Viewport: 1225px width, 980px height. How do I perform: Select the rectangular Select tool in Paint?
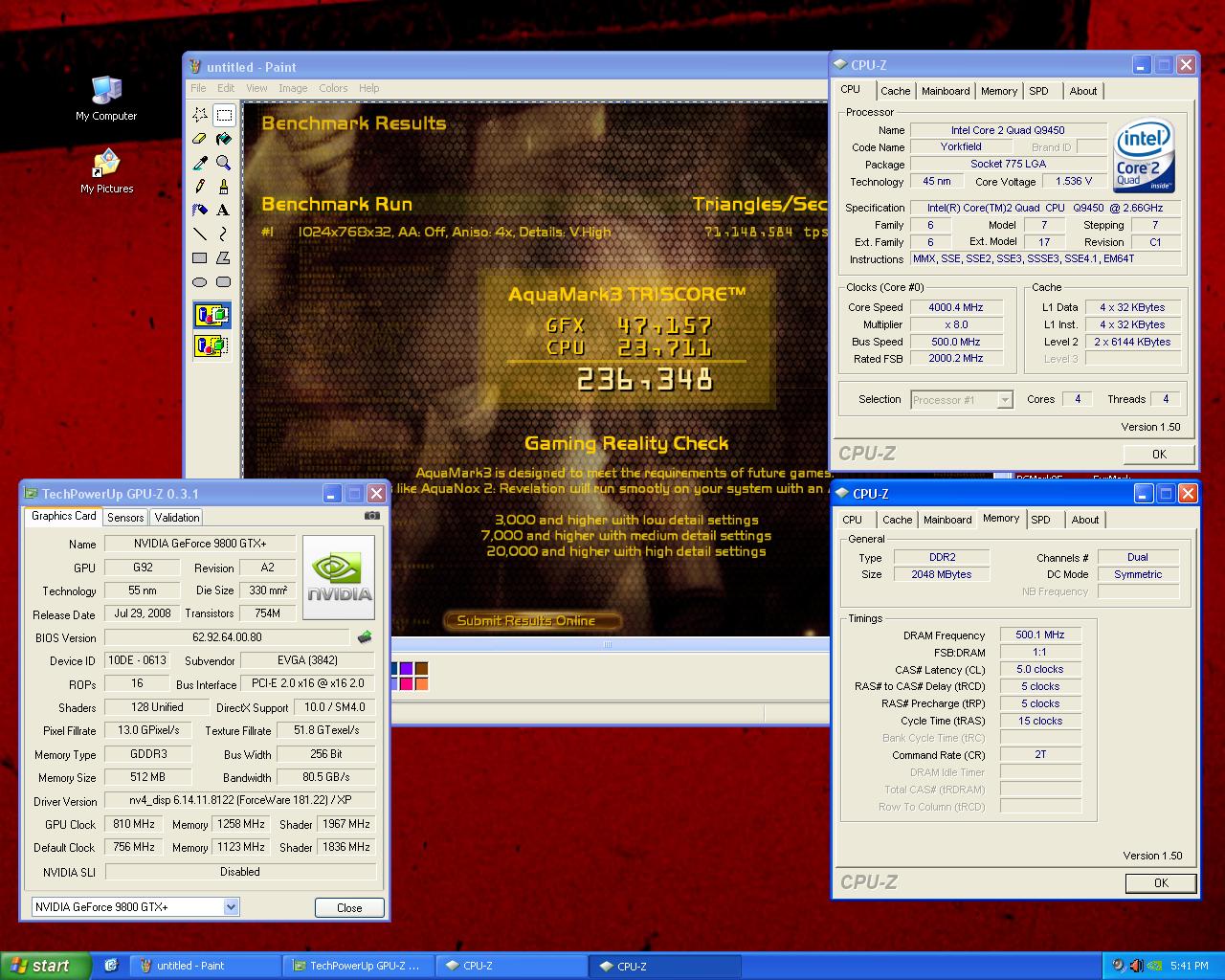point(224,115)
